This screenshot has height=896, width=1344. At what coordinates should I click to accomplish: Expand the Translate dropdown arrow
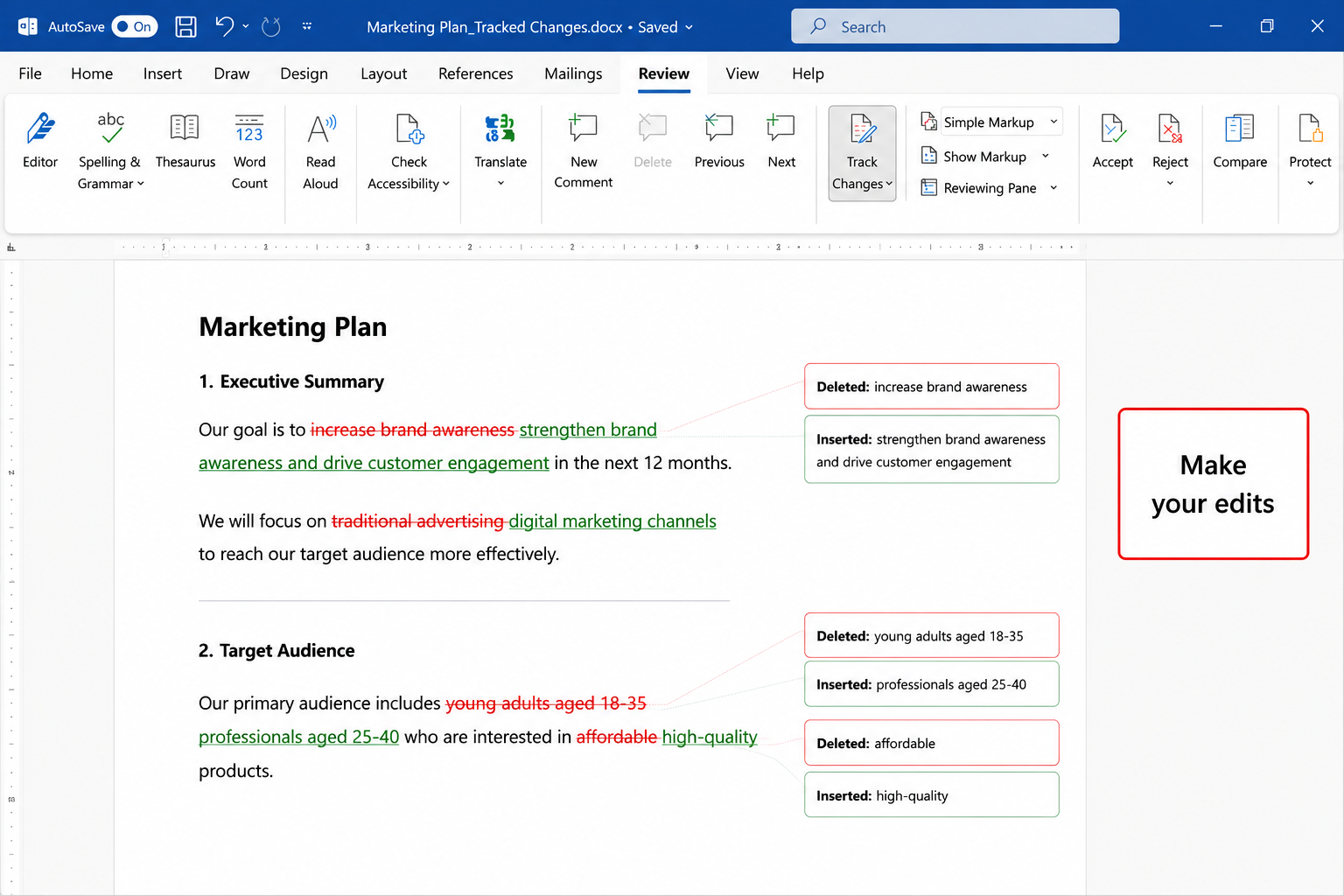[x=500, y=184]
